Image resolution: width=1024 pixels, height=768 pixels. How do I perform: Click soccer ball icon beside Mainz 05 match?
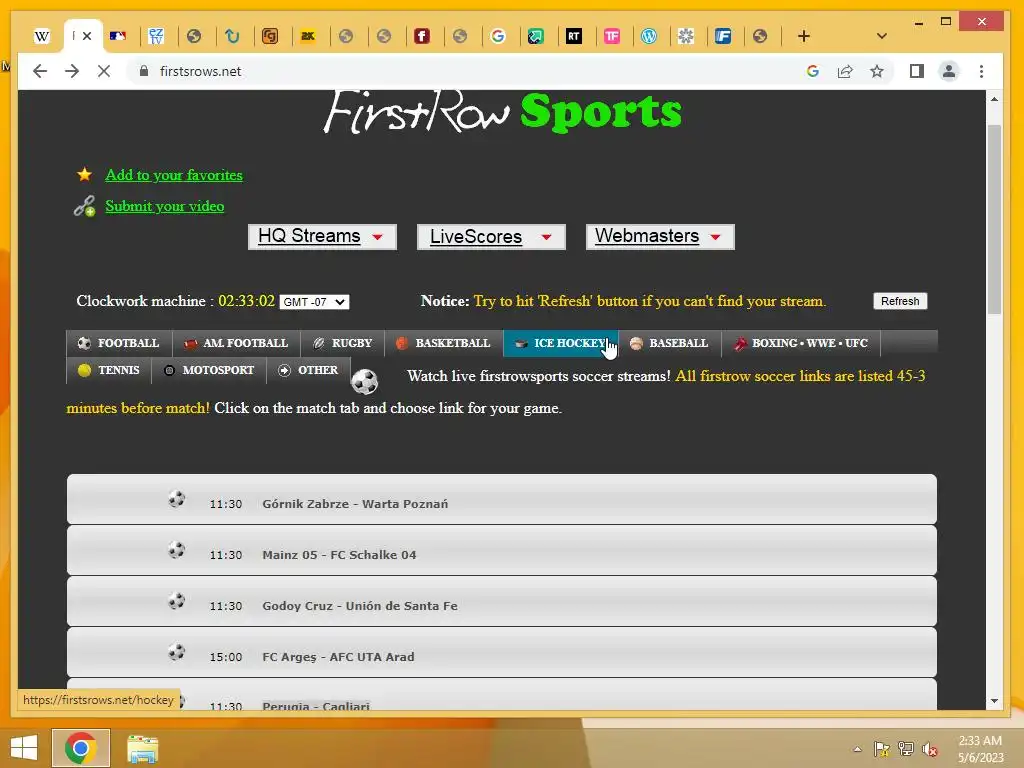pyautogui.click(x=176, y=551)
